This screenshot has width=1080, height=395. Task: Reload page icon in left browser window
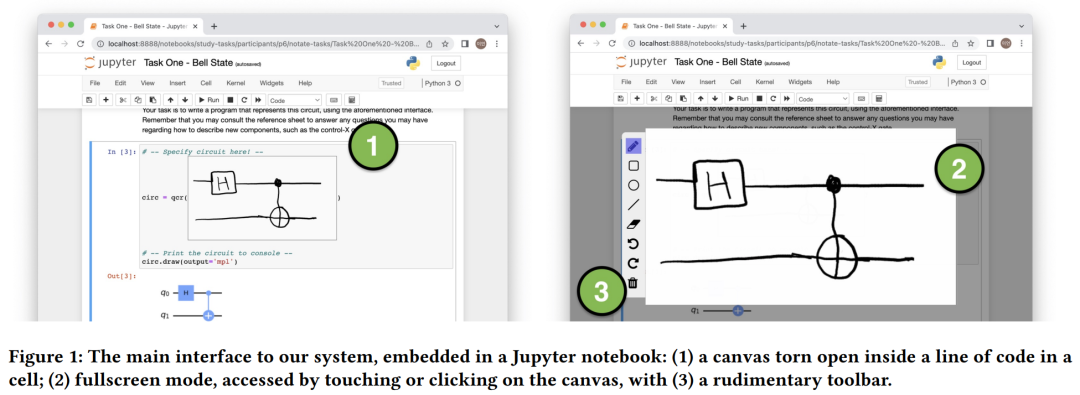pos(81,43)
